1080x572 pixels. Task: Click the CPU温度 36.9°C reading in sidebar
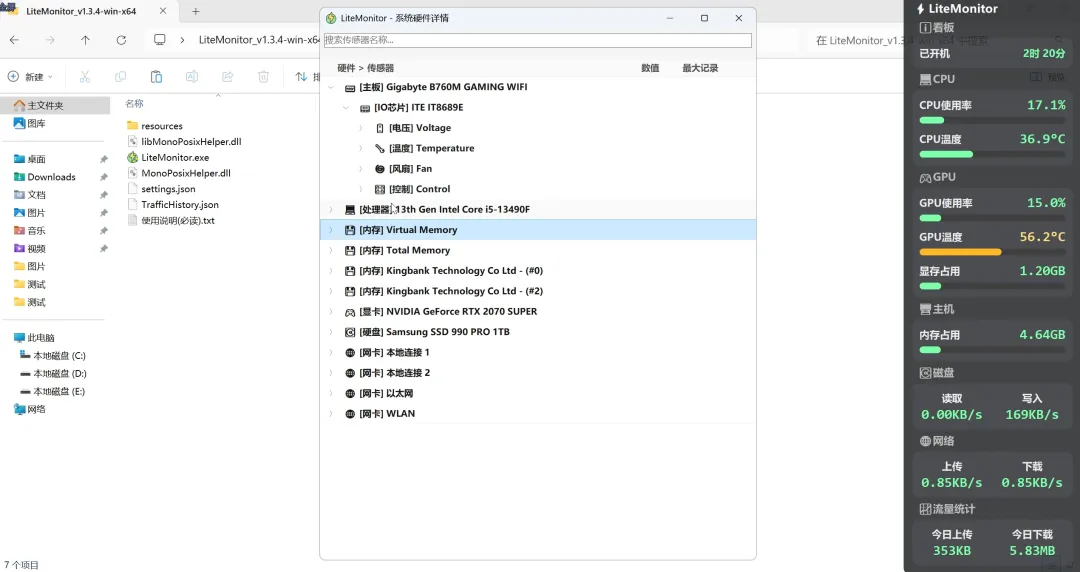pos(1042,139)
